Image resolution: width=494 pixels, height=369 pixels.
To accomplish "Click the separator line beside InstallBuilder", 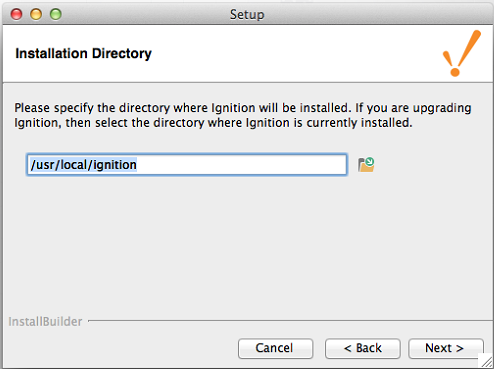I will [x=290, y=321].
